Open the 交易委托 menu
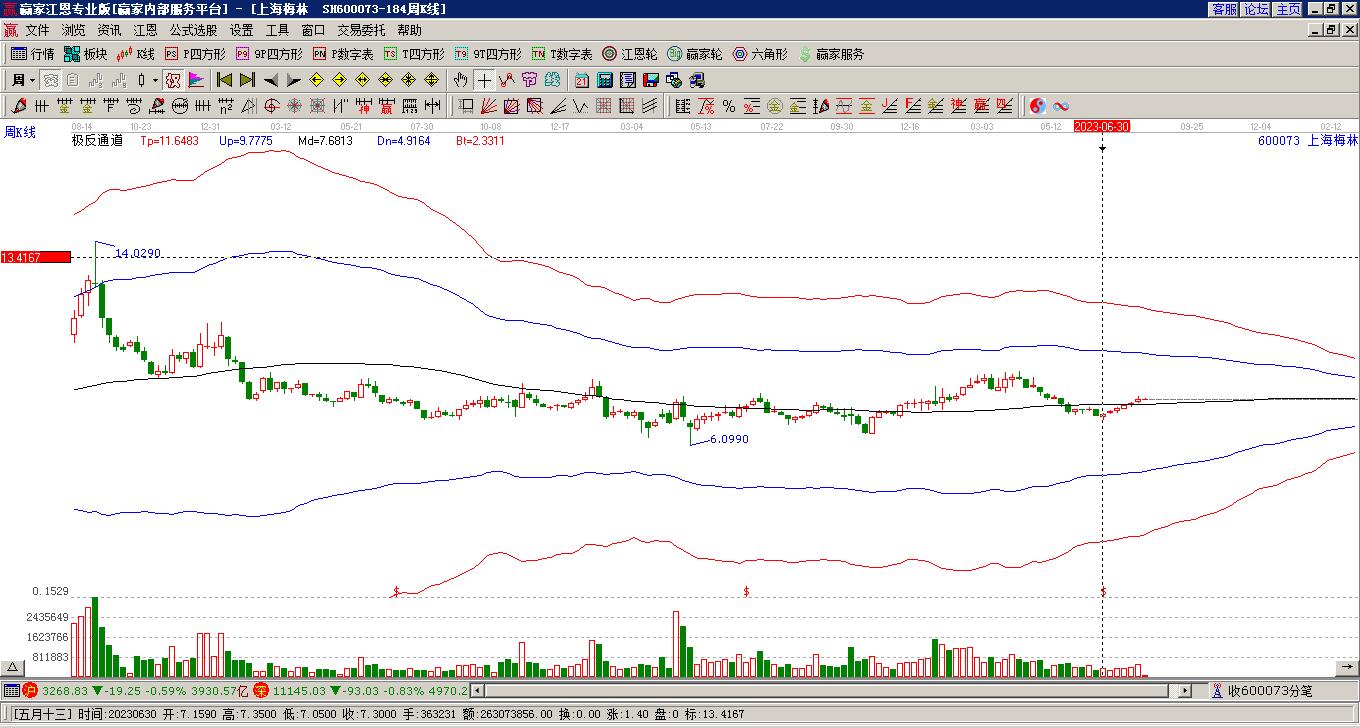This screenshot has width=1360, height=728. 360,31
